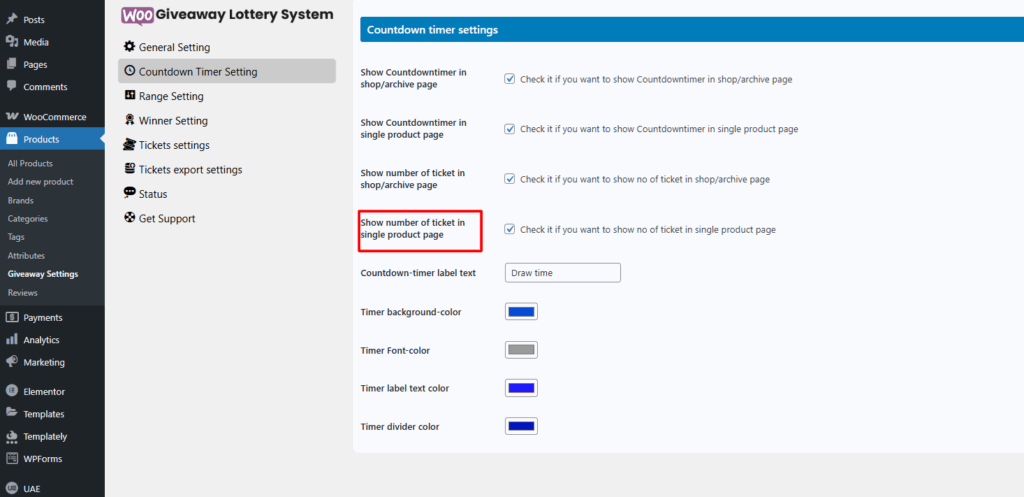
Task: Click the Woo logo in plugin header
Action: tap(138, 15)
